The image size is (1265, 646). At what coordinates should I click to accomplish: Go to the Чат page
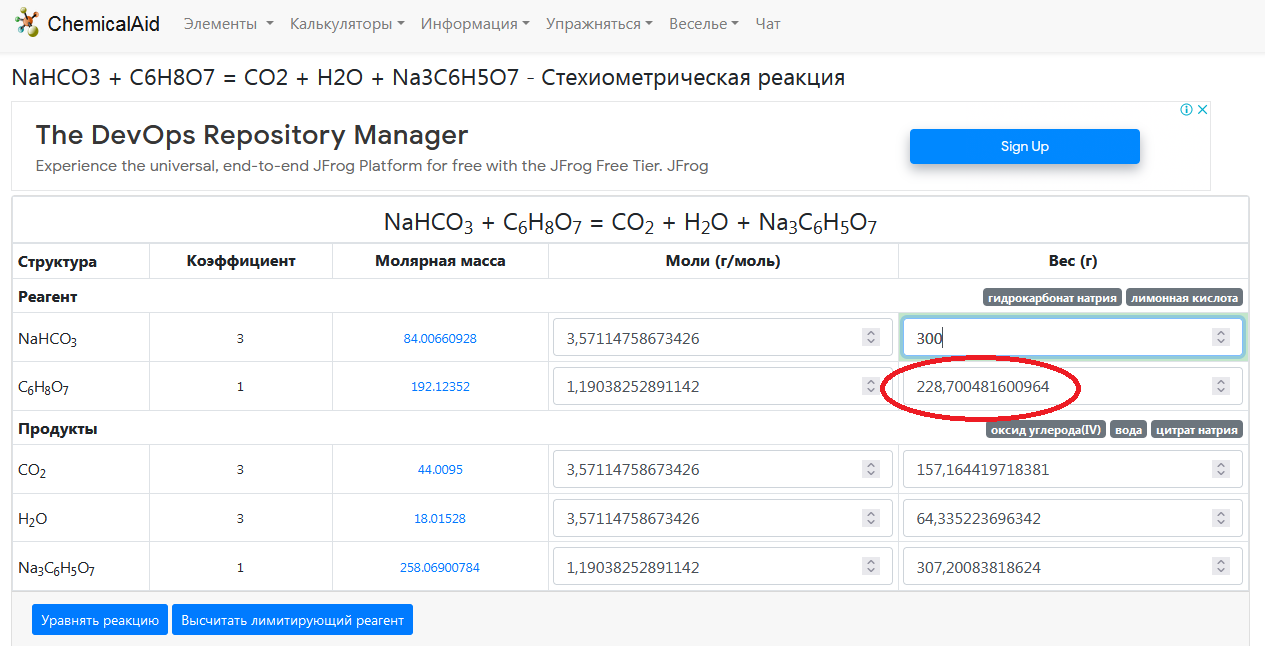pos(768,24)
